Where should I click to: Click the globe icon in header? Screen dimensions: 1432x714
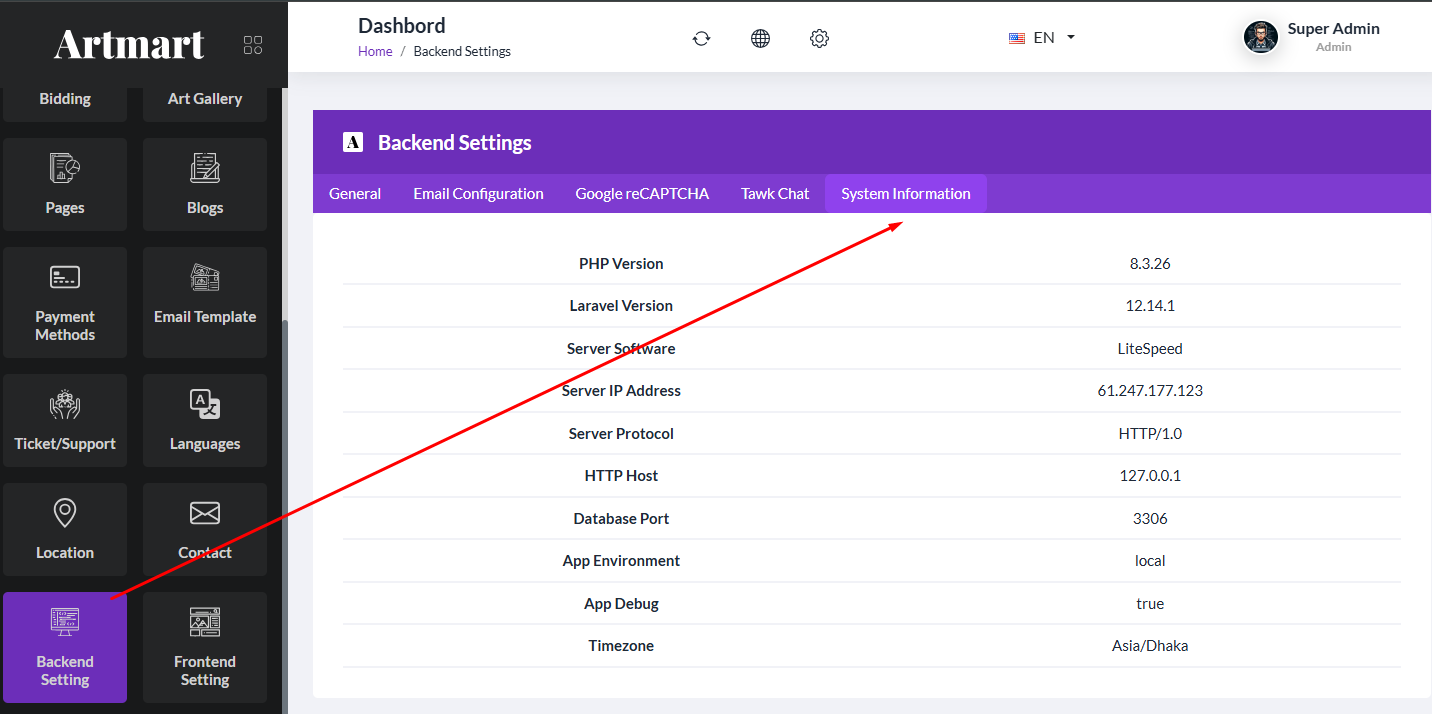[x=760, y=38]
